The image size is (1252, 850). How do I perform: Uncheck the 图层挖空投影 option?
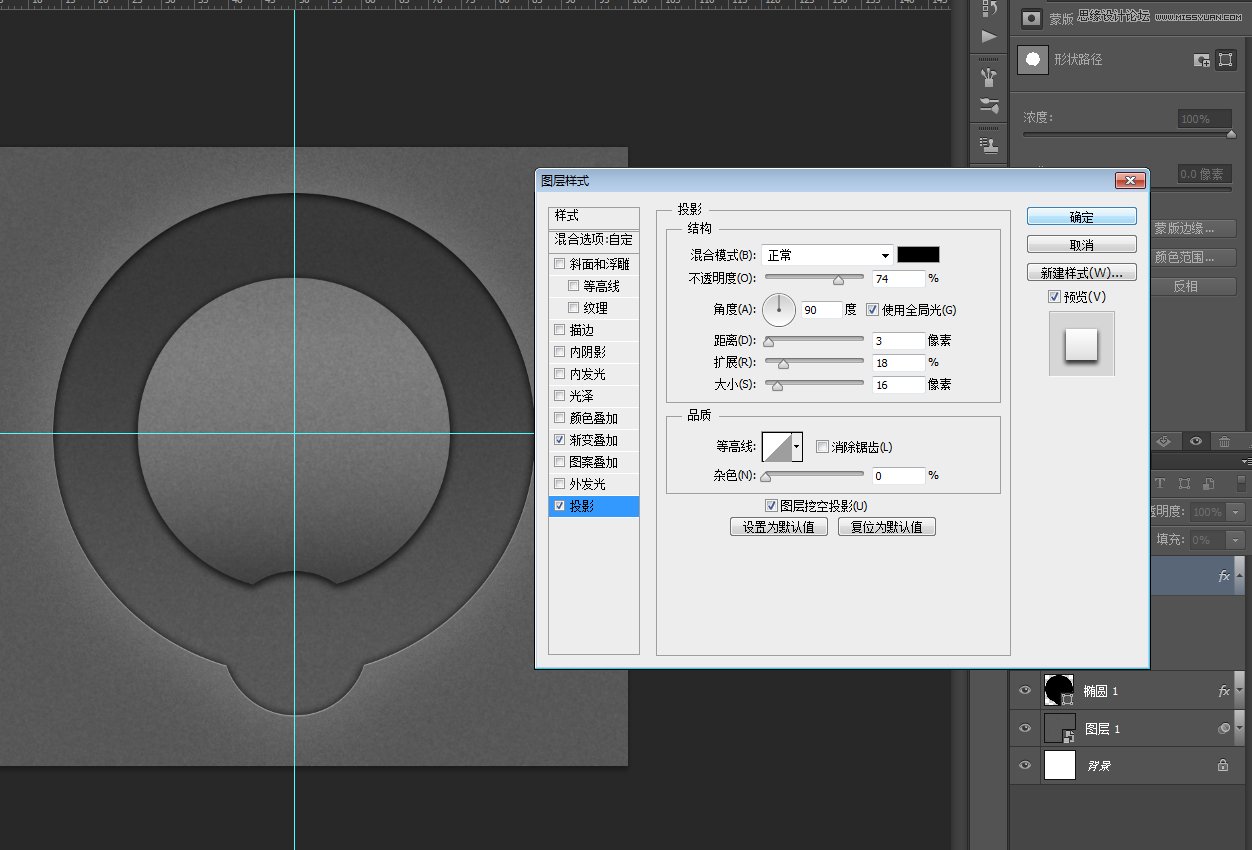click(x=771, y=505)
